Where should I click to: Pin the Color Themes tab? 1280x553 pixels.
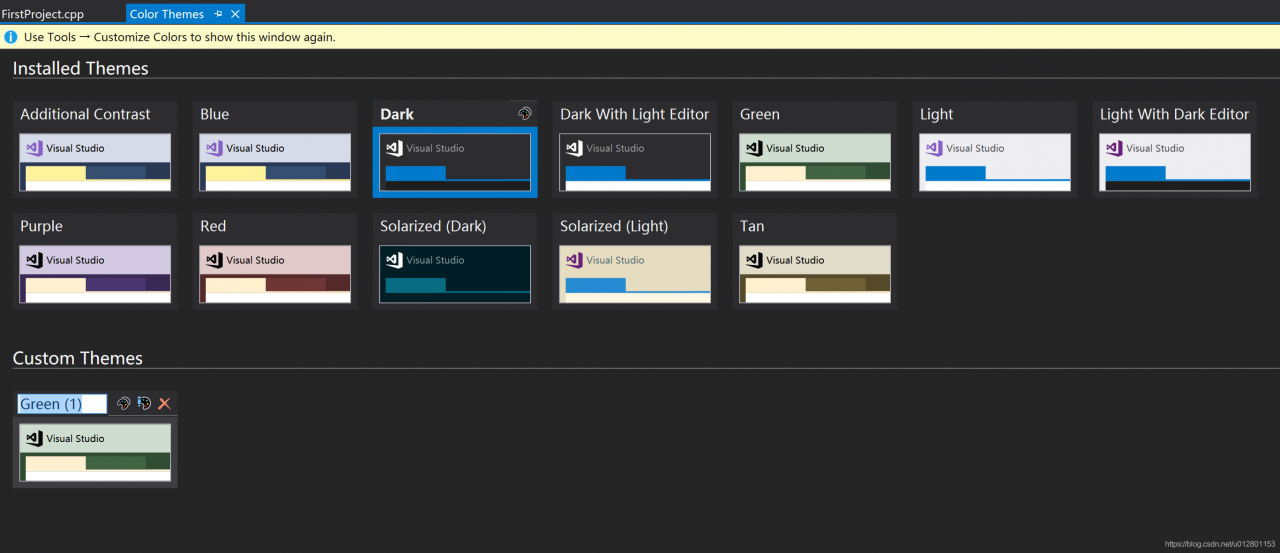click(x=219, y=14)
